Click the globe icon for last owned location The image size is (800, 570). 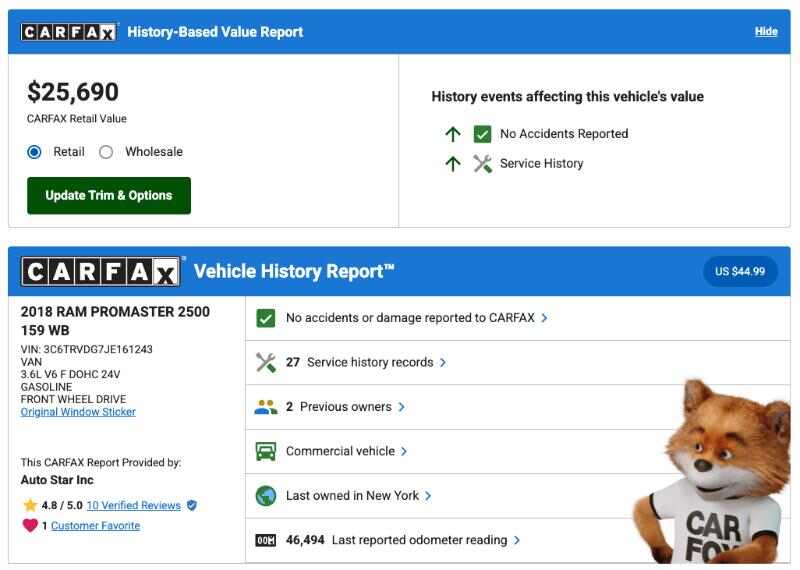tap(265, 495)
